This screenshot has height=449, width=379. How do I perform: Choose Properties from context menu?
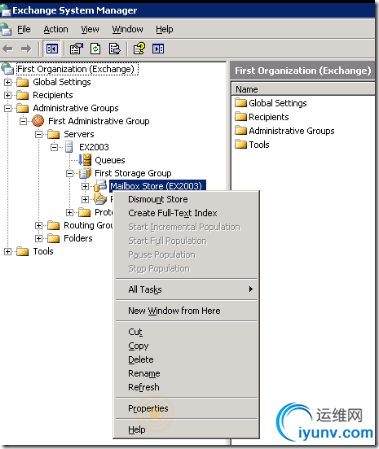click(x=187, y=408)
